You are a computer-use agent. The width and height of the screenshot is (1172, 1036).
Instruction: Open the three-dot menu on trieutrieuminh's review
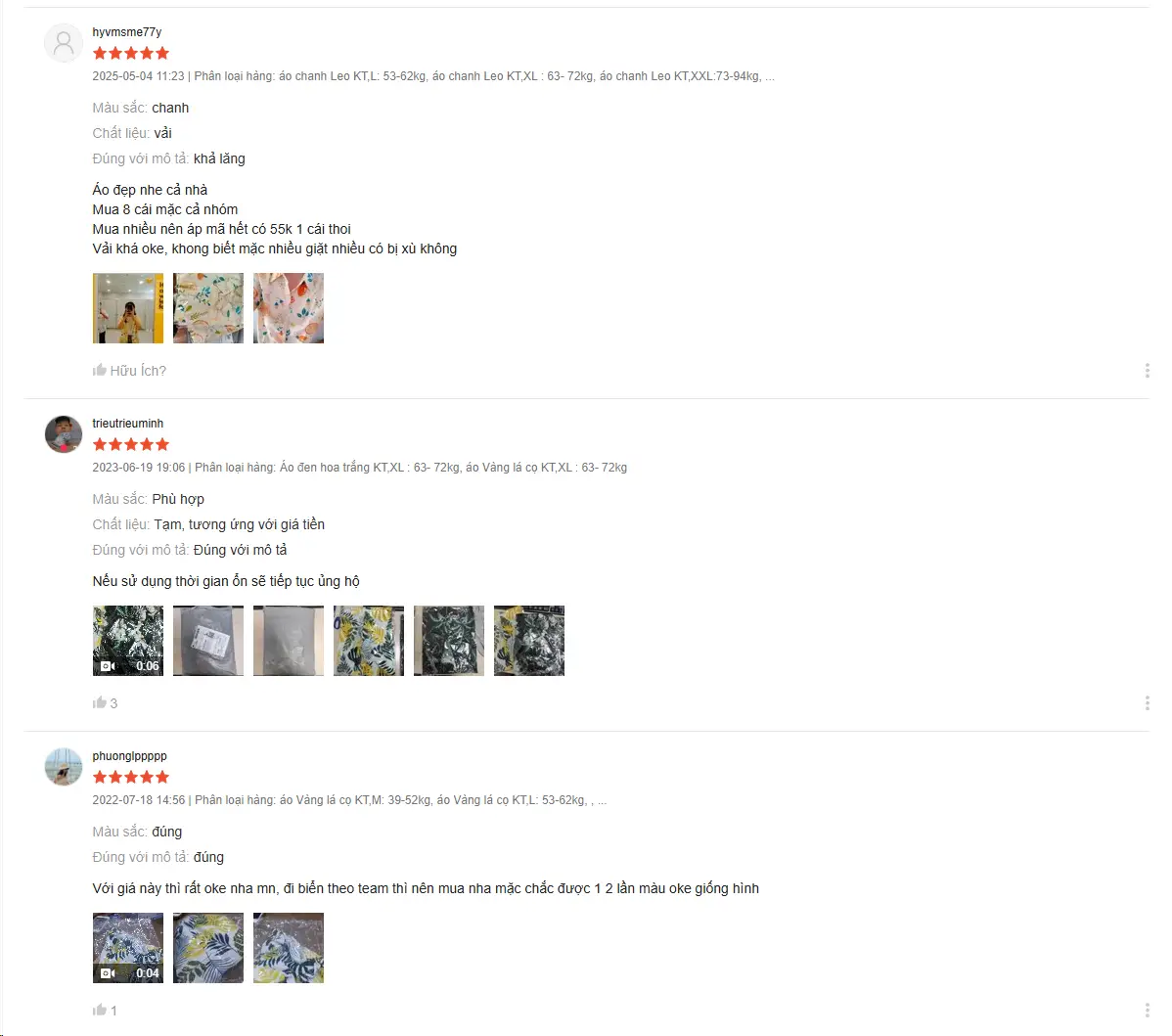1147,702
